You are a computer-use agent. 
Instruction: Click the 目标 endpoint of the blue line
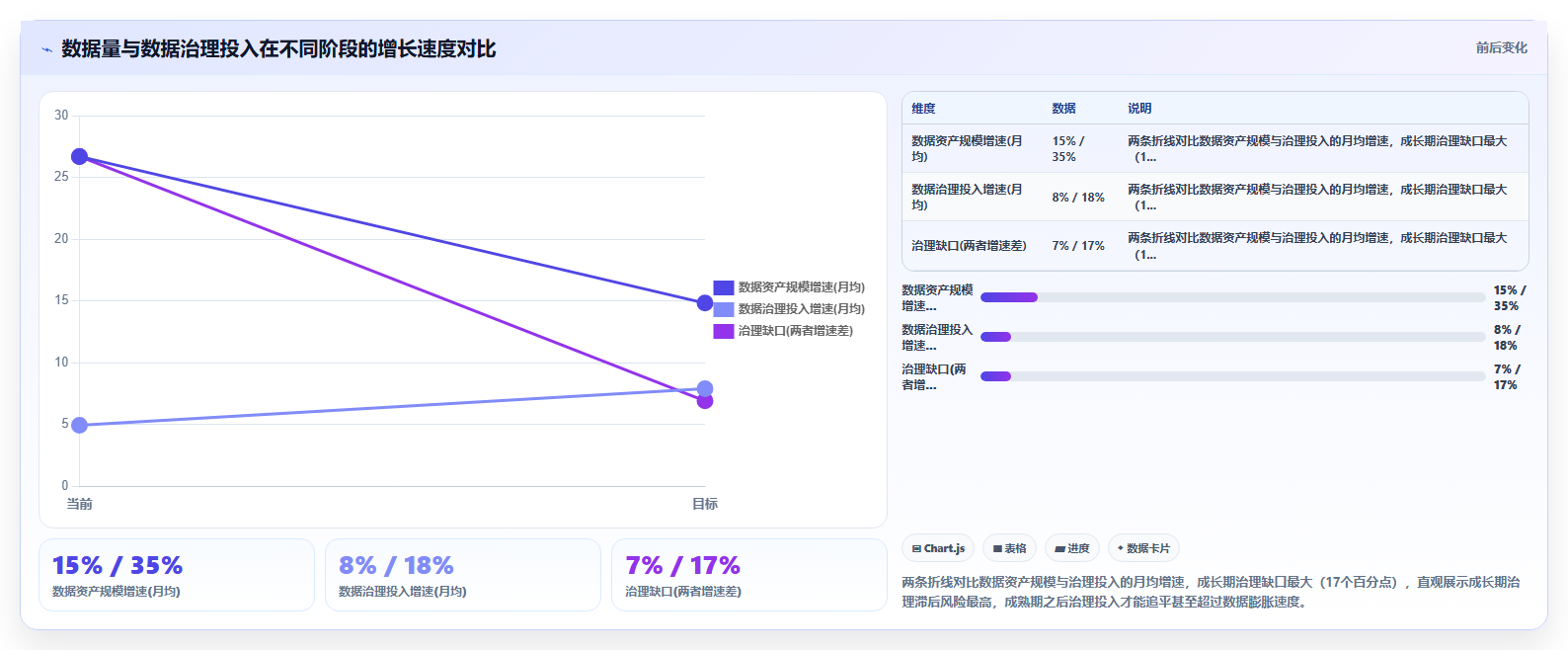pyautogui.click(x=705, y=303)
